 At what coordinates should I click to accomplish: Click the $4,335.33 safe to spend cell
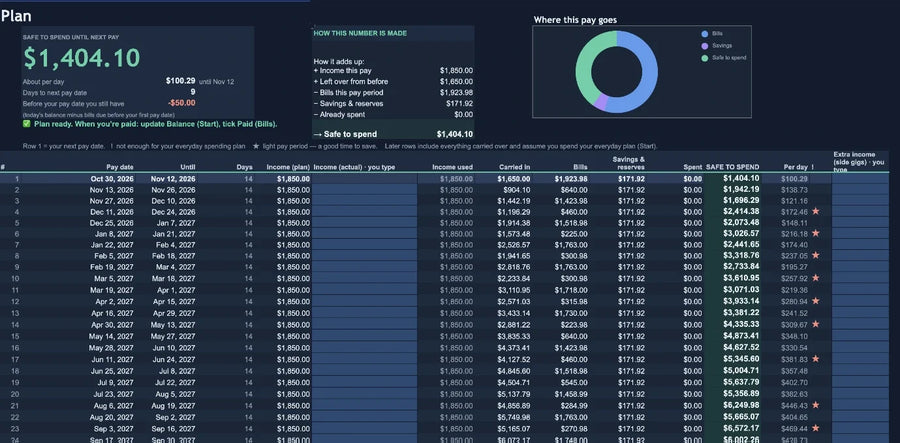(741, 324)
